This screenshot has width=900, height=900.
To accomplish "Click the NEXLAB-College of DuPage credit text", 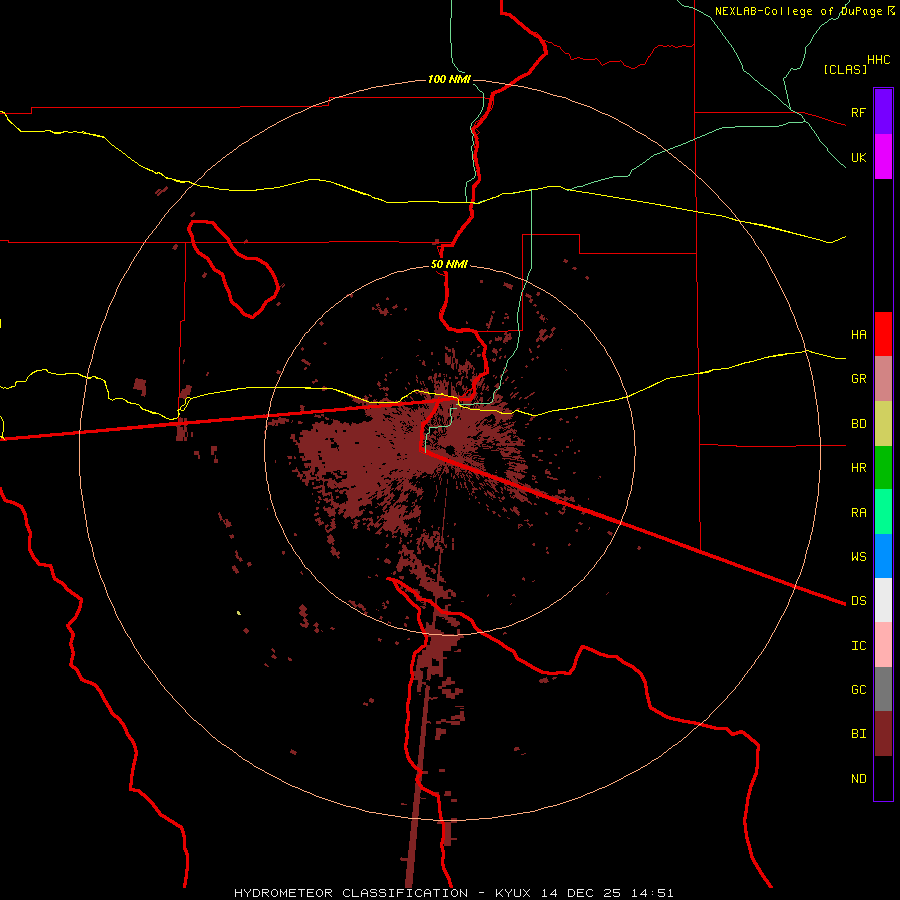I will 799,11.
